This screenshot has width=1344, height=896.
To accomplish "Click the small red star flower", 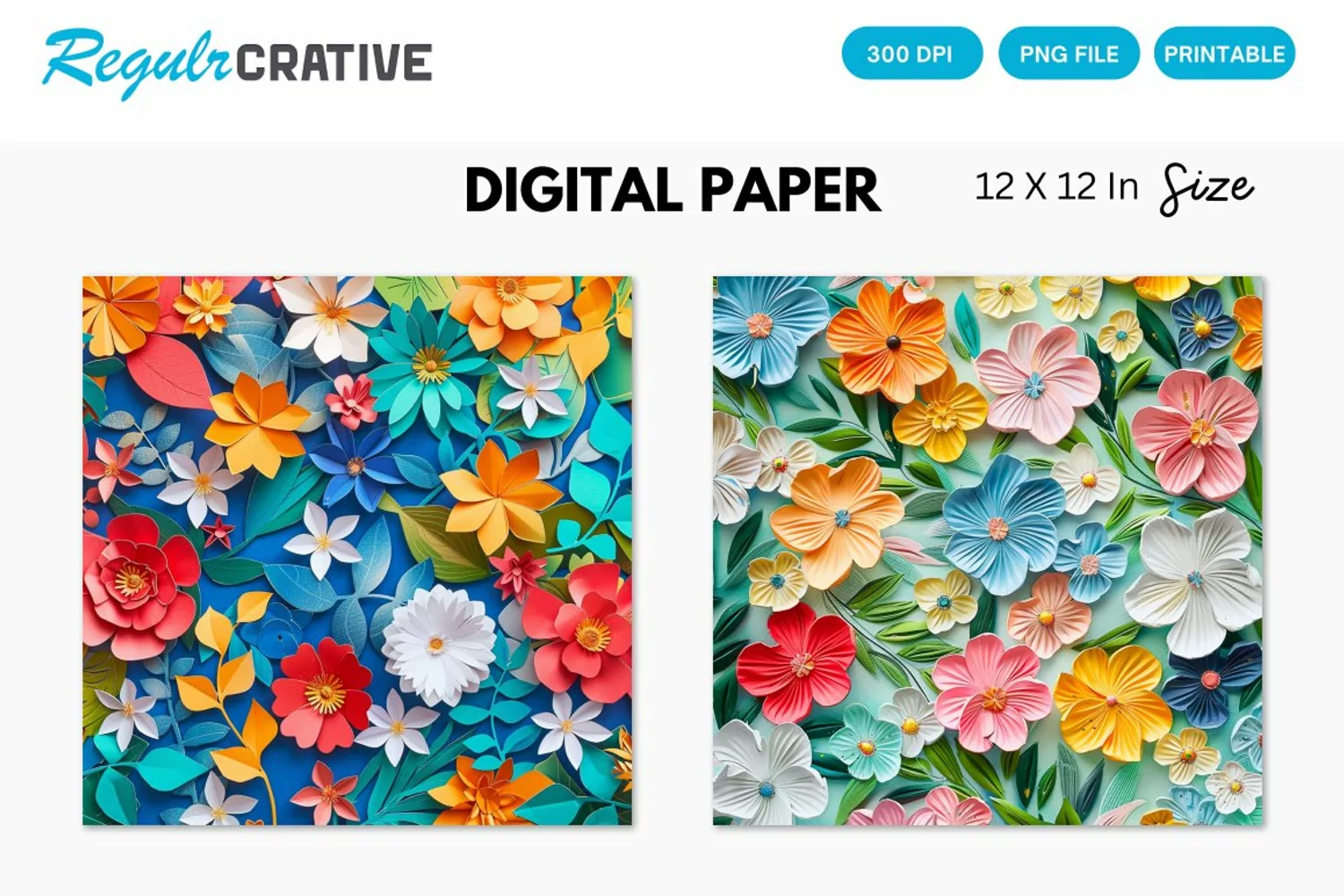I will [218, 533].
